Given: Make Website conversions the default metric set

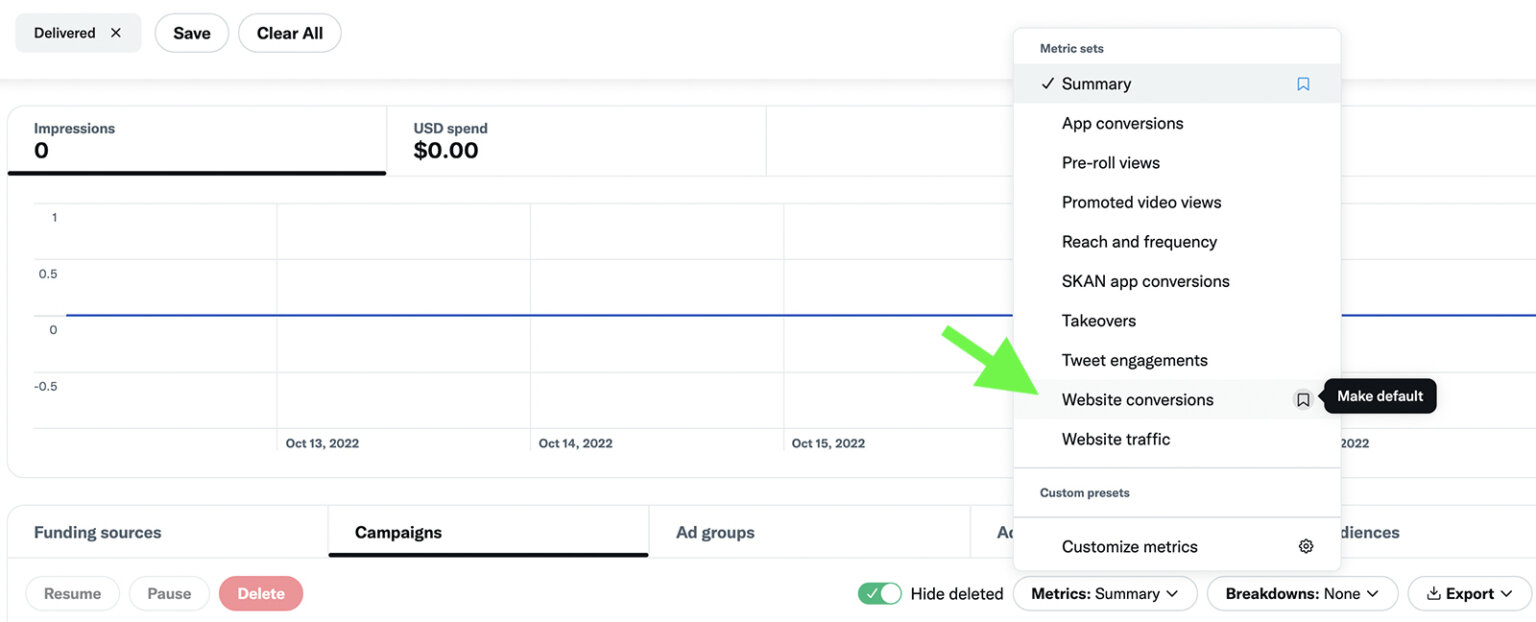Looking at the screenshot, I should point(1302,399).
